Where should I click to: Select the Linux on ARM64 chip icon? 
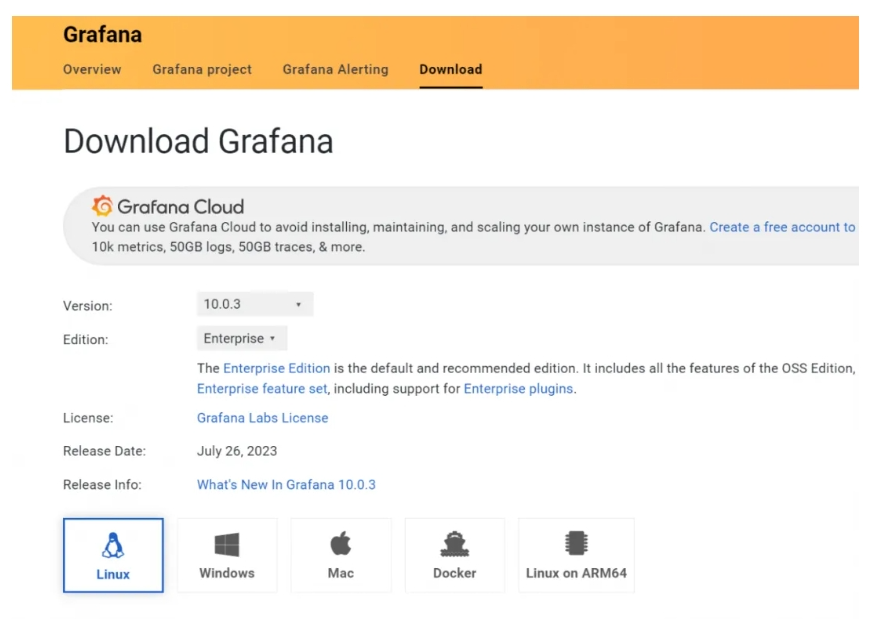tap(576, 543)
